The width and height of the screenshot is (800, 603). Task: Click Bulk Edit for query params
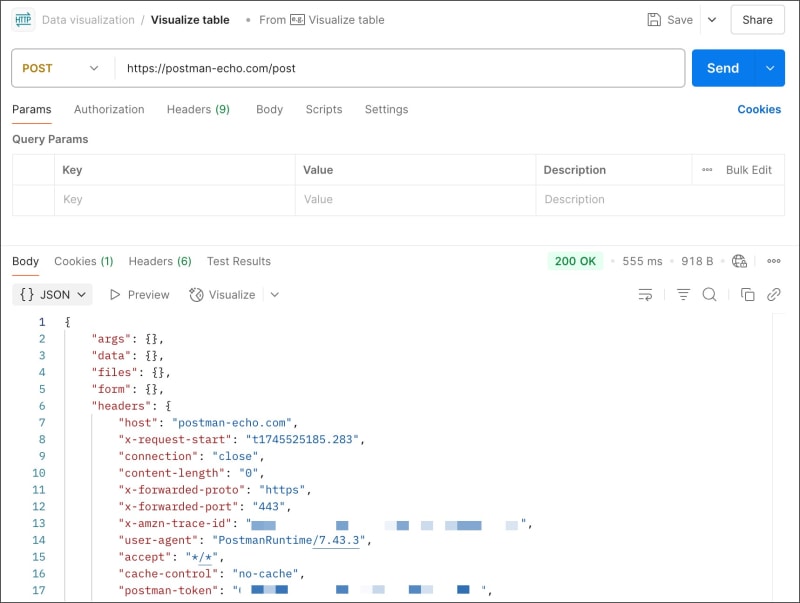(748, 170)
